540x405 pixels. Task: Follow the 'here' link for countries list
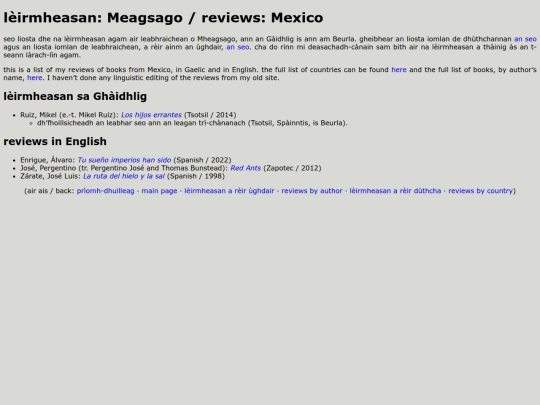click(x=399, y=70)
